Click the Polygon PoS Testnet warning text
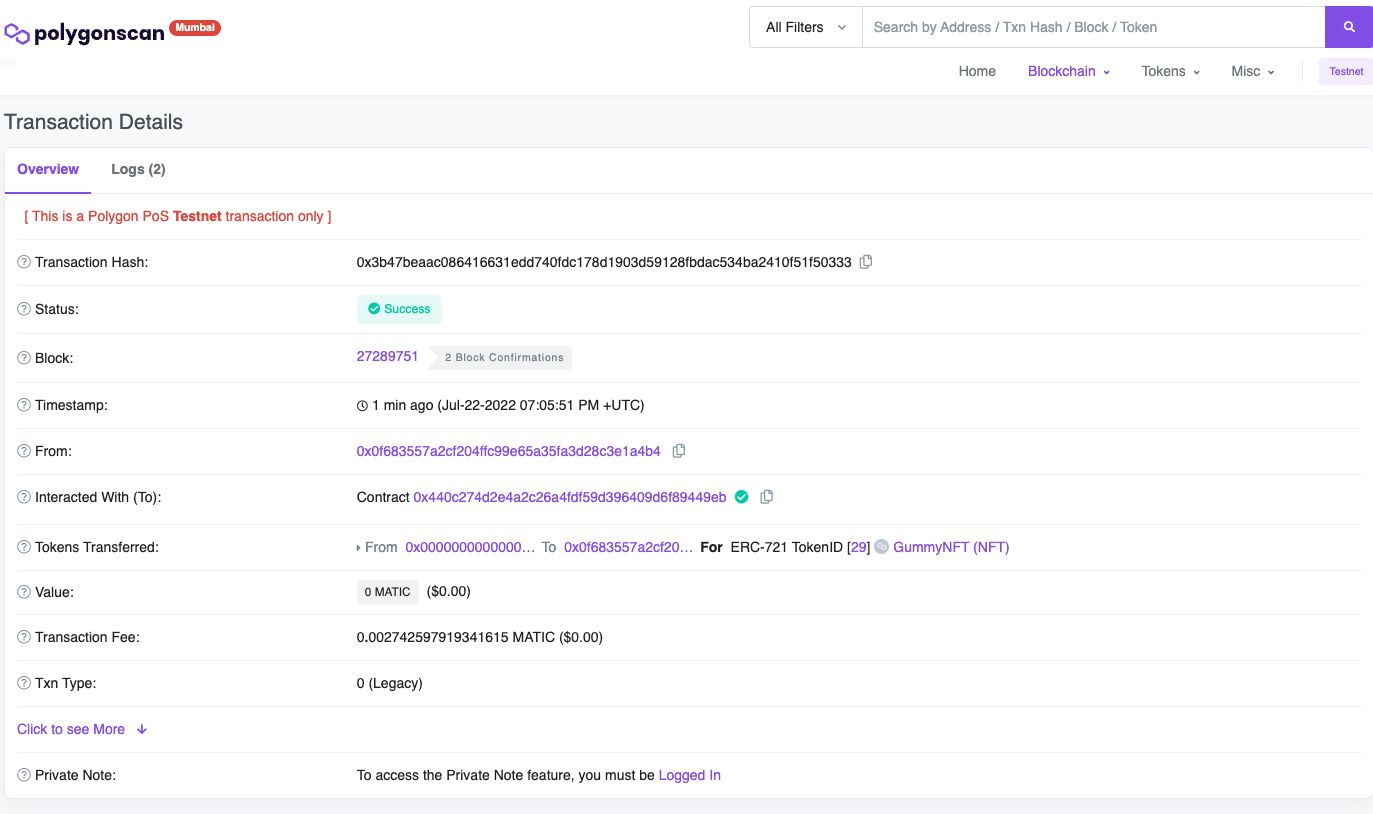 [178, 216]
